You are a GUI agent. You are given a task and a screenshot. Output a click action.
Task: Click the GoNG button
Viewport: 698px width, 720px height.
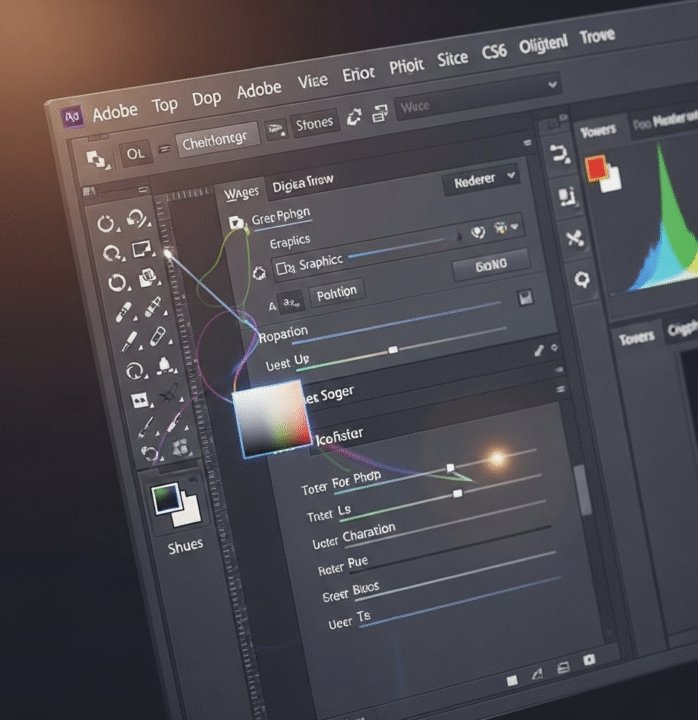pos(491,265)
